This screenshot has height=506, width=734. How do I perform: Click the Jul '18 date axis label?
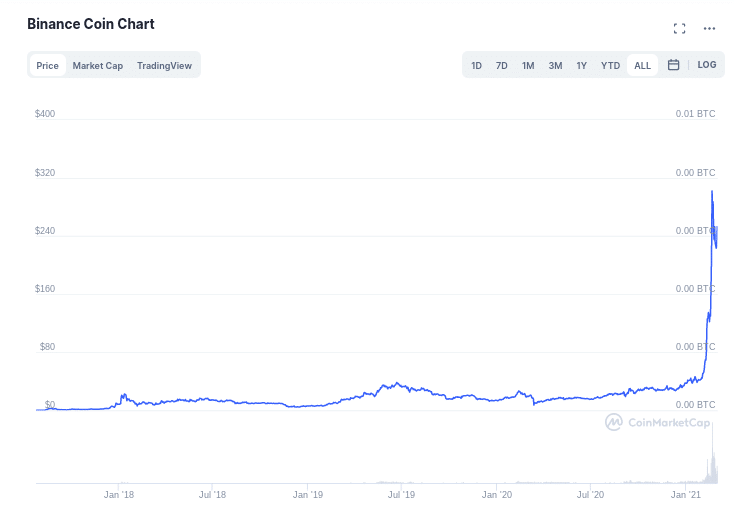tap(213, 495)
